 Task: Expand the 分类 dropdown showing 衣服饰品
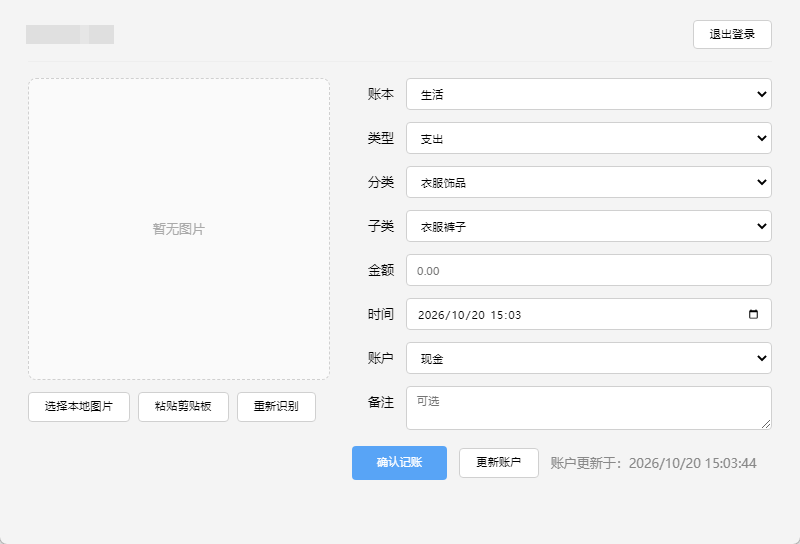(589, 182)
